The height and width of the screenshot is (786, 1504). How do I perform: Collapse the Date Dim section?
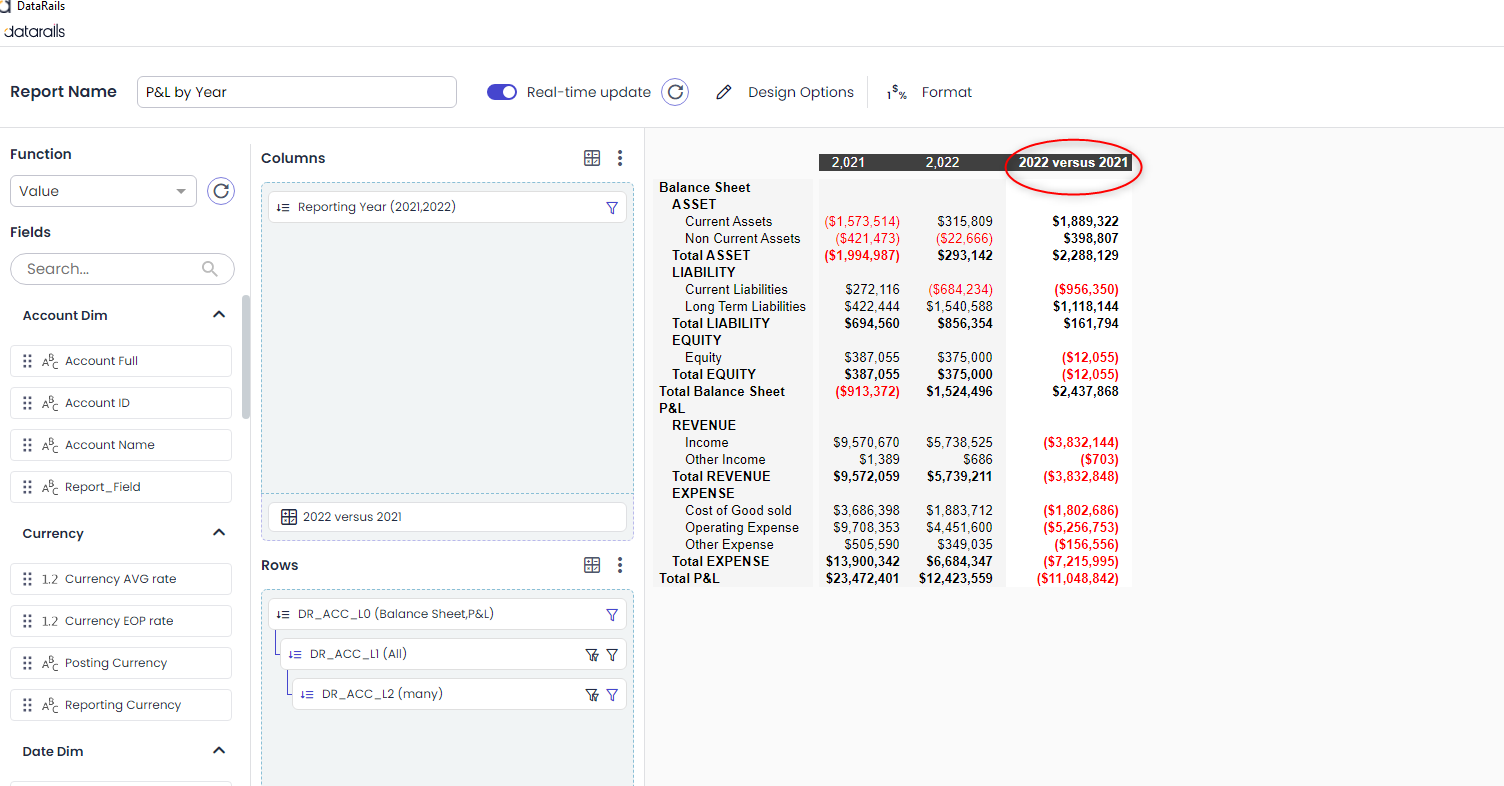coord(219,751)
